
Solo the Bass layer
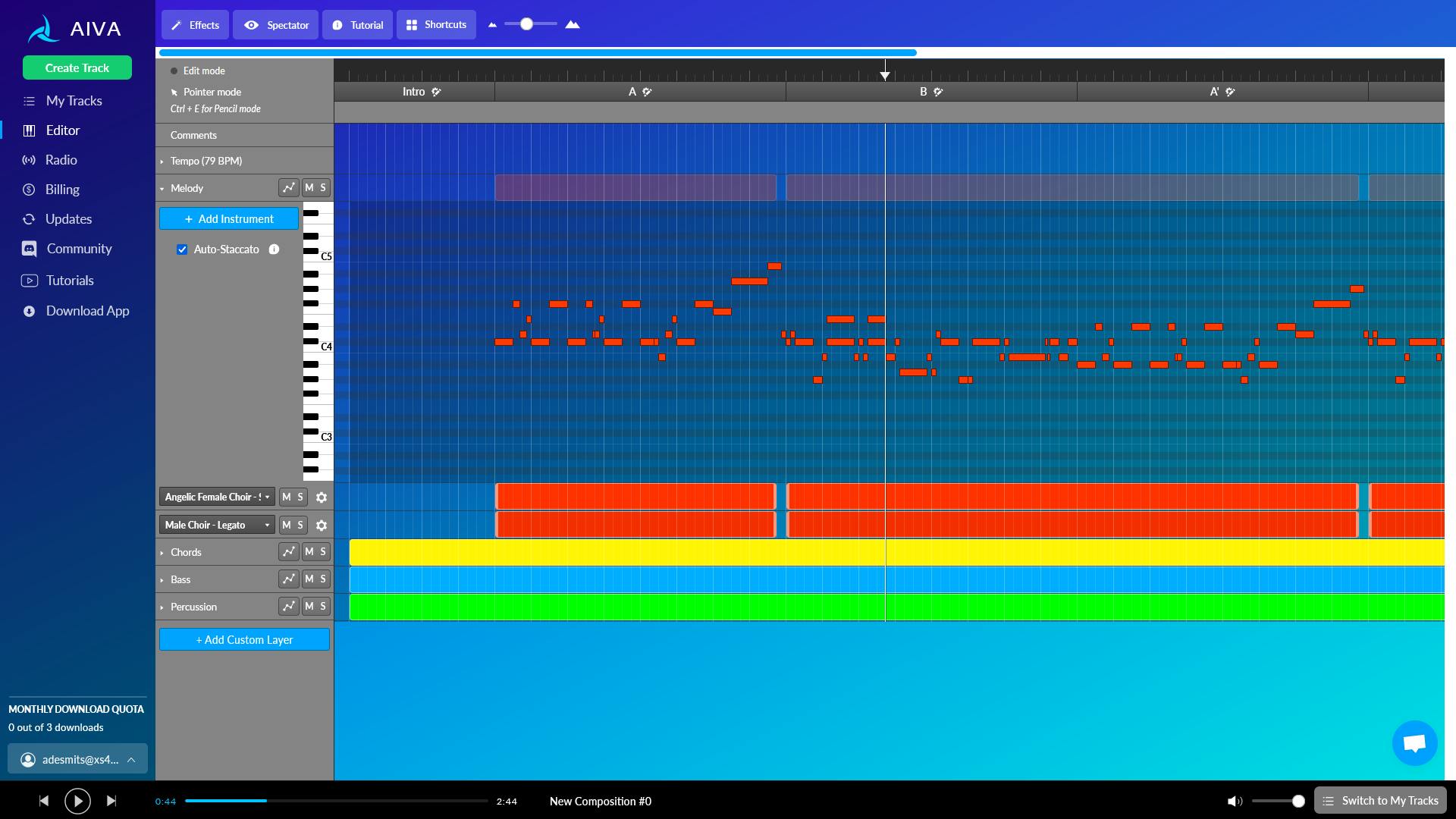(323, 579)
